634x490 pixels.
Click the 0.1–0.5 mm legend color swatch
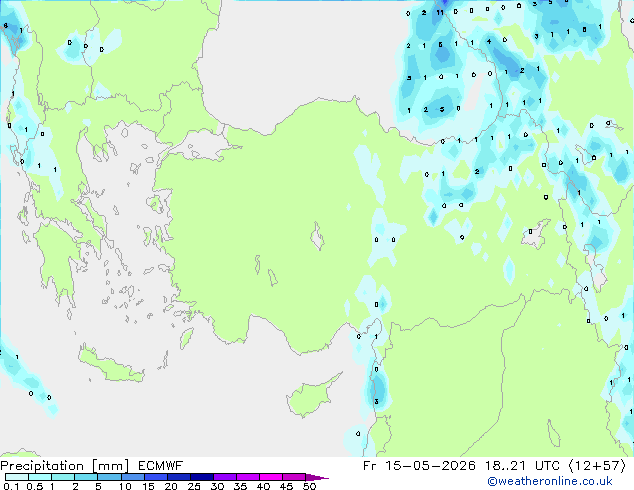pyautogui.click(x=17, y=477)
